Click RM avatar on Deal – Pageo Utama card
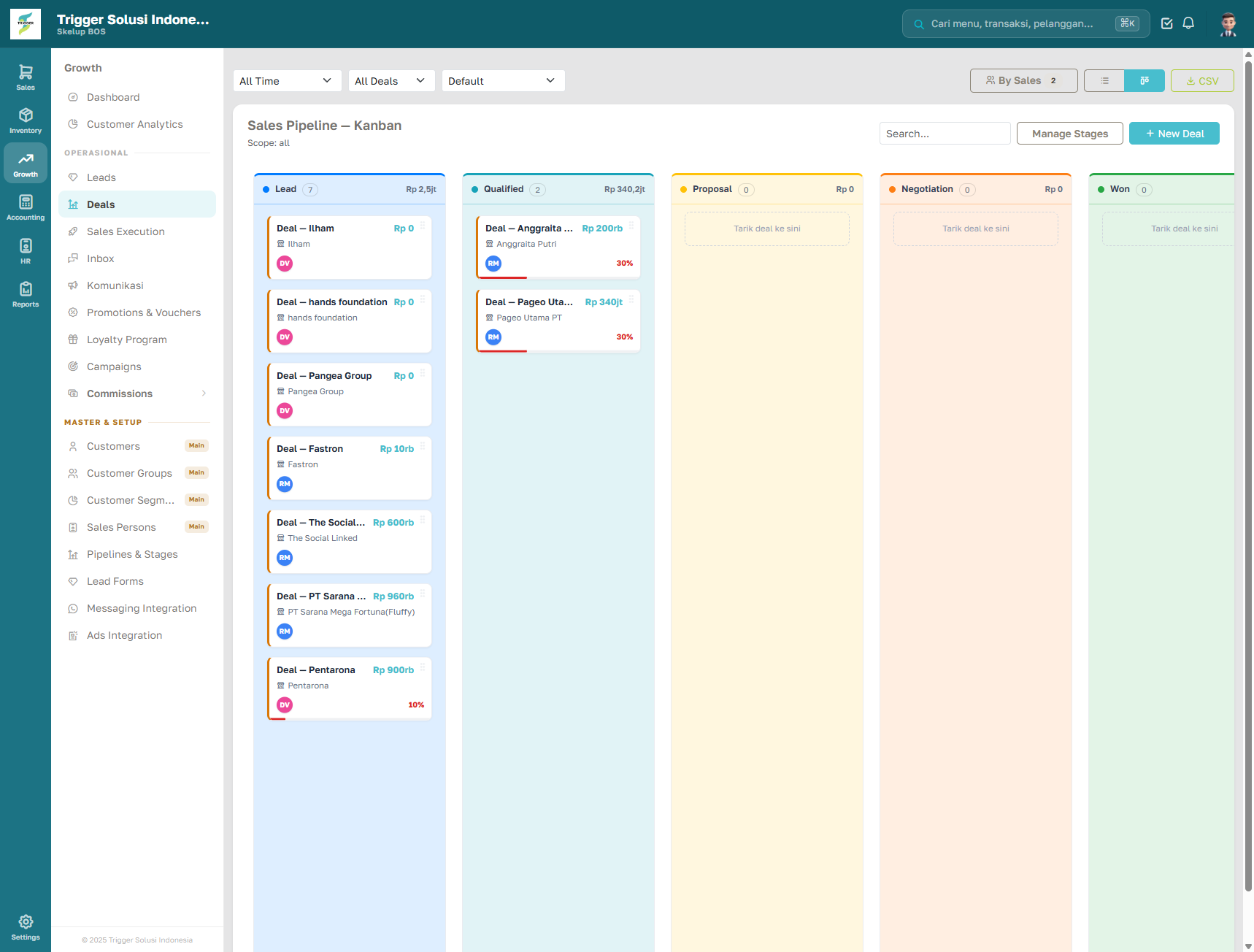Viewport: 1254px width, 952px height. (x=493, y=337)
